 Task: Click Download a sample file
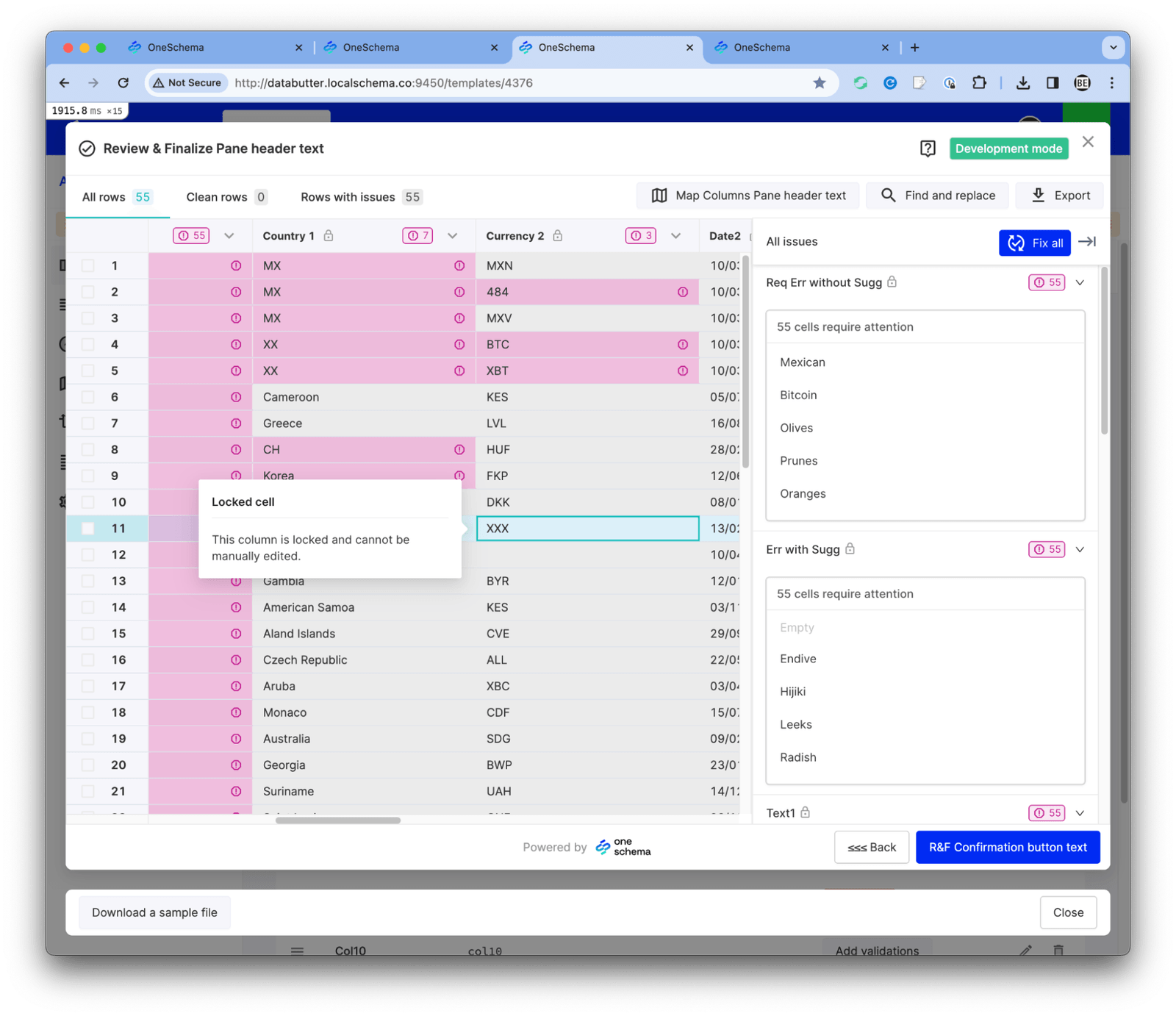pos(154,912)
